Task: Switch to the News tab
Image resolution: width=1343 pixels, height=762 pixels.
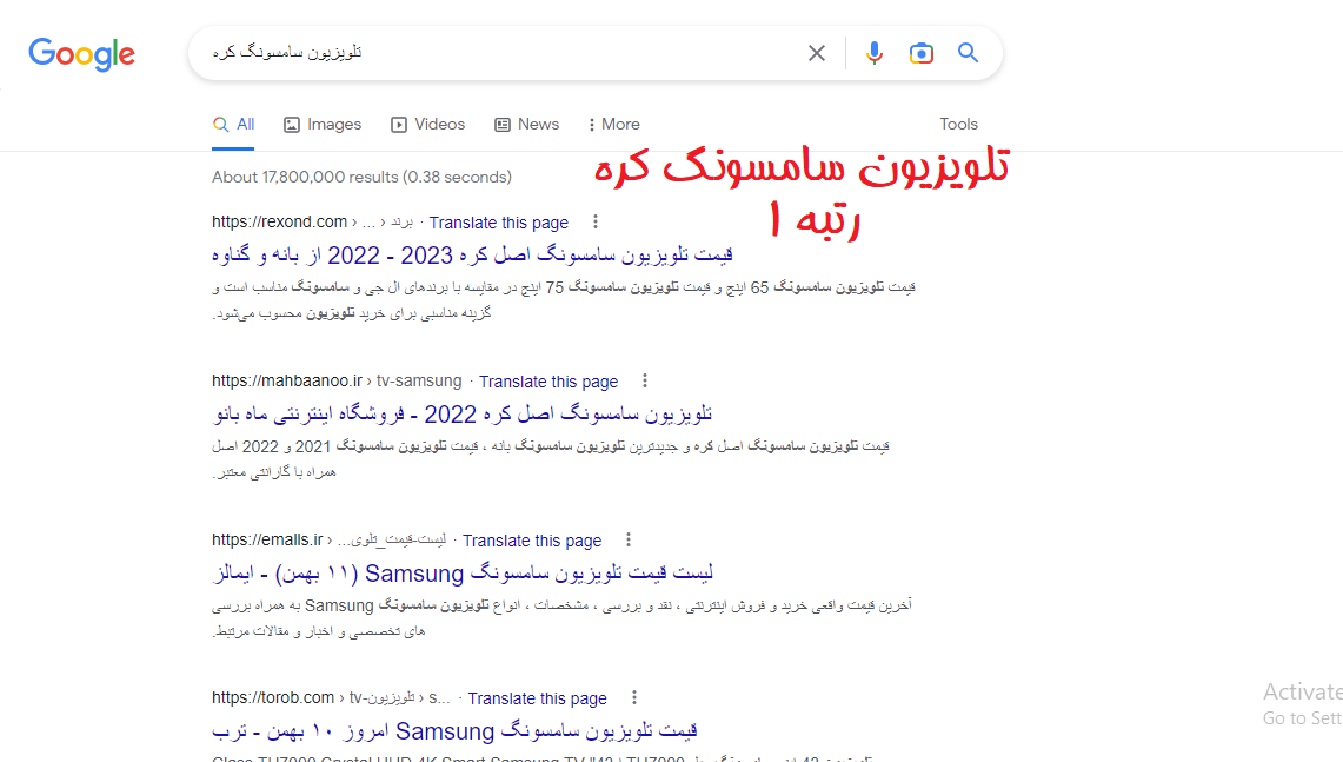Action: (527, 125)
